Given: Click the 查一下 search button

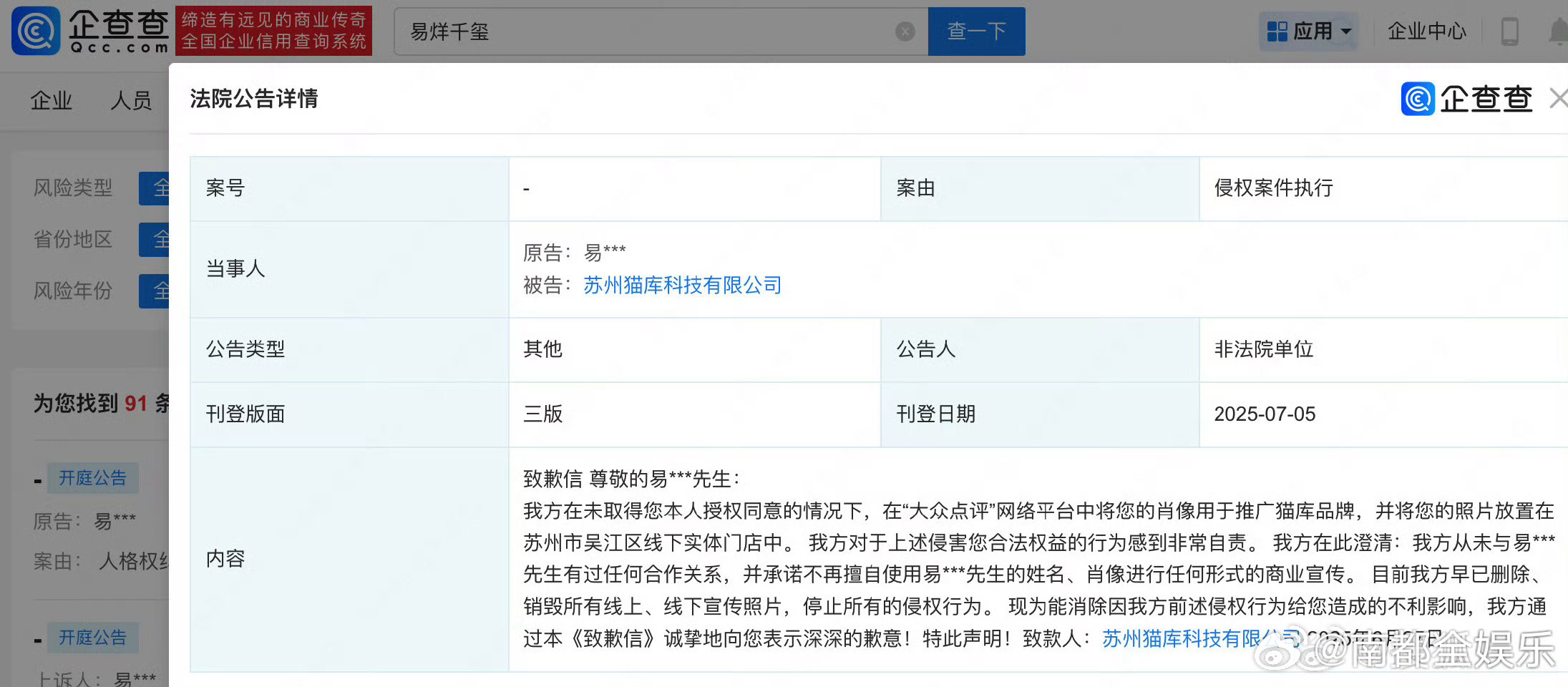Looking at the screenshot, I should click(x=977, y=31).
